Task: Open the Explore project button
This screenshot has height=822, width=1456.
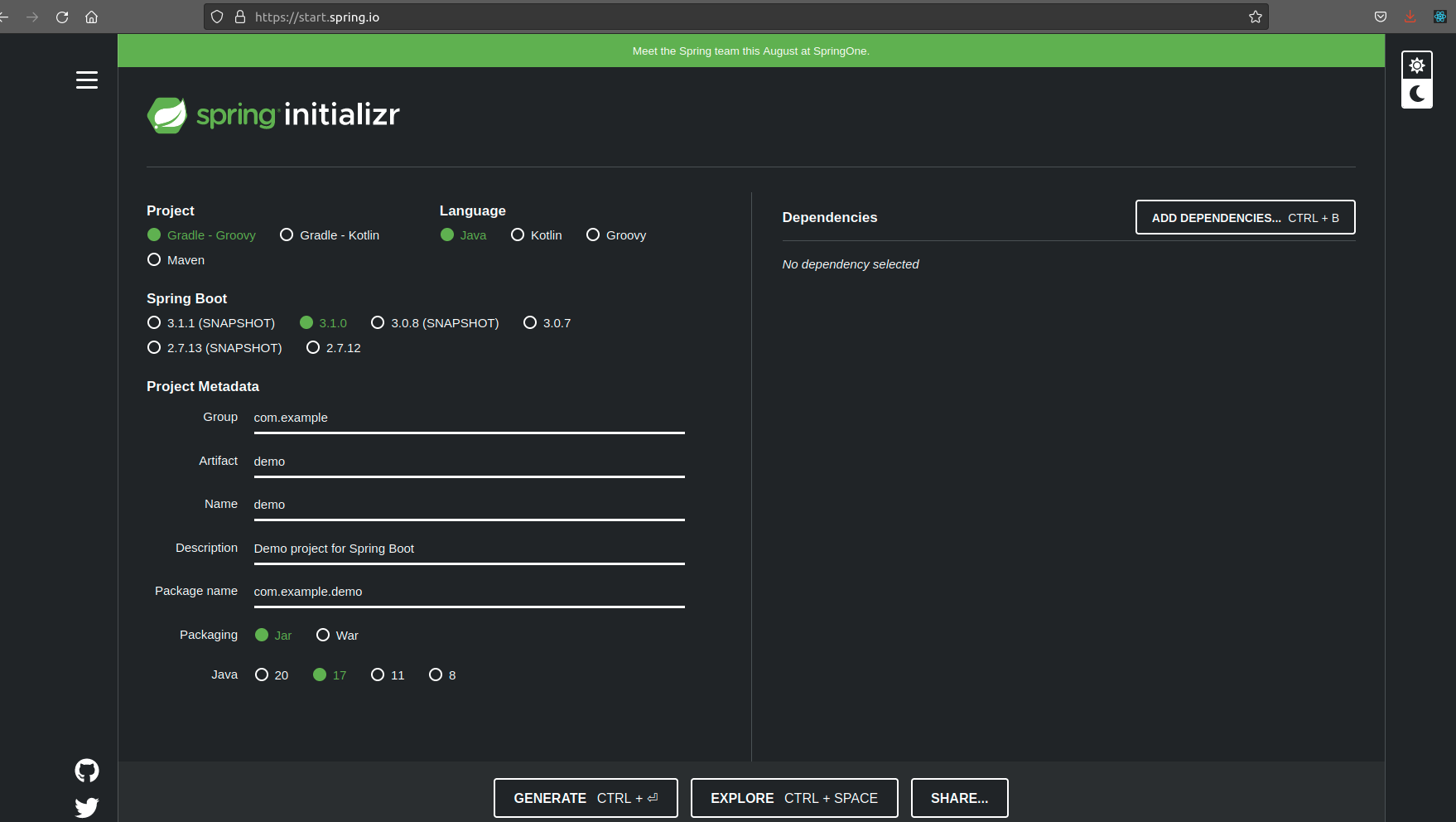Action: 794,798
